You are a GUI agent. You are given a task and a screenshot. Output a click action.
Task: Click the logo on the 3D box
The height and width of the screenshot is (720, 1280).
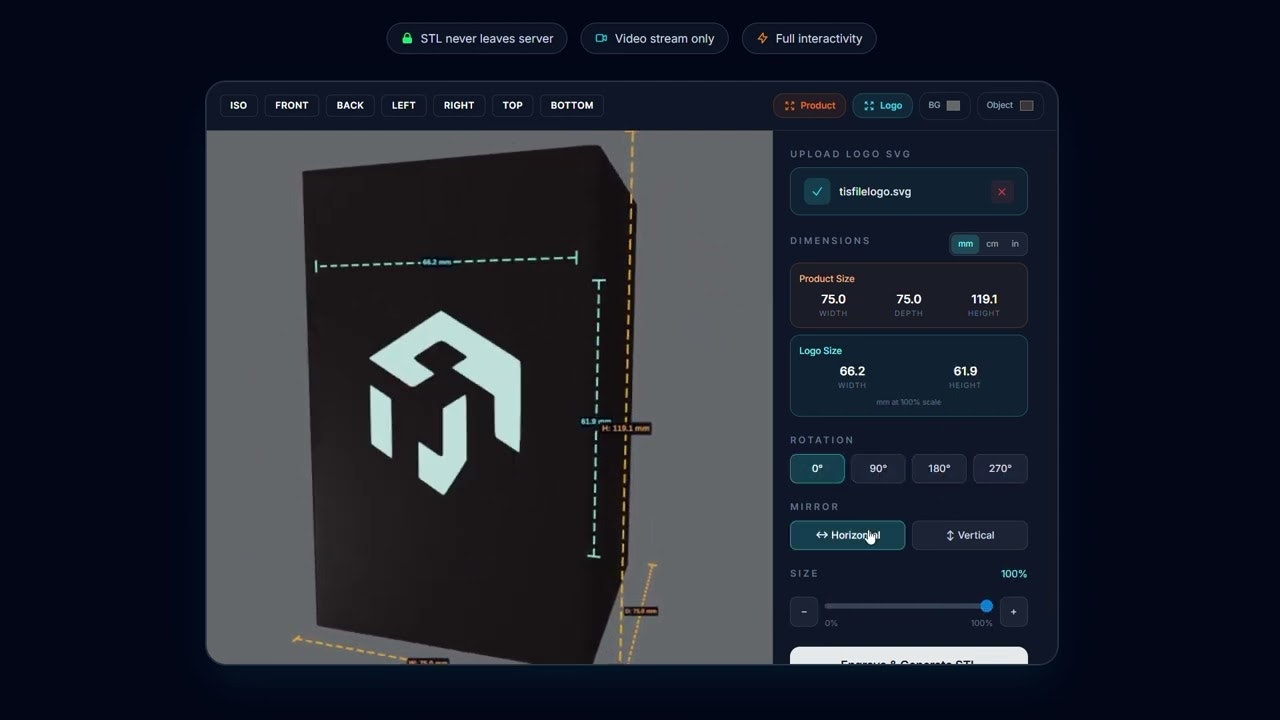tap(445, 402)
